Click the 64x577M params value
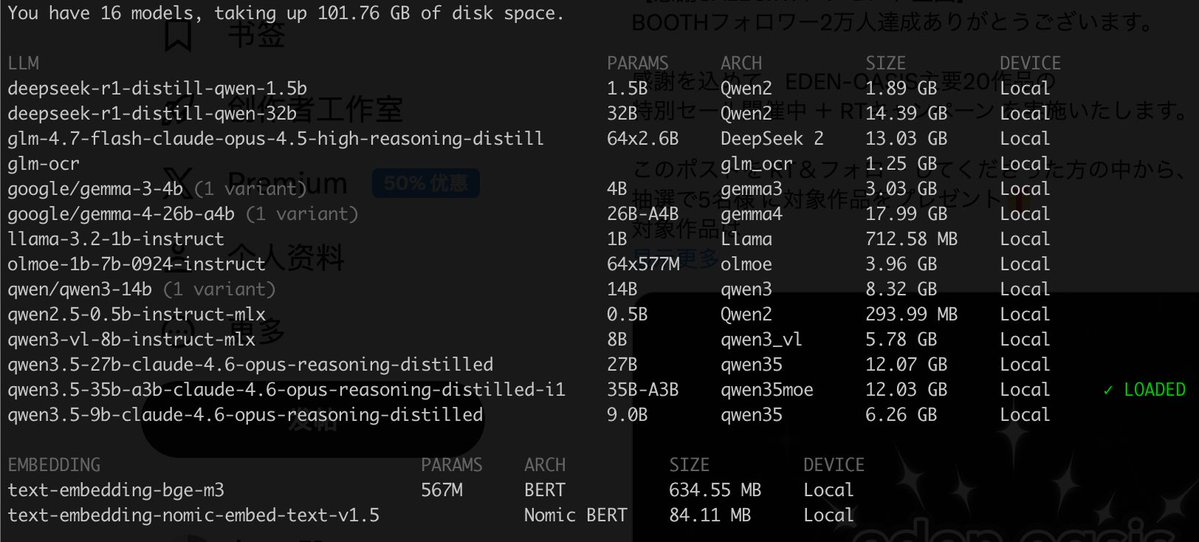The width and height of the screenshot is (1199, 542). pos(643,264)
